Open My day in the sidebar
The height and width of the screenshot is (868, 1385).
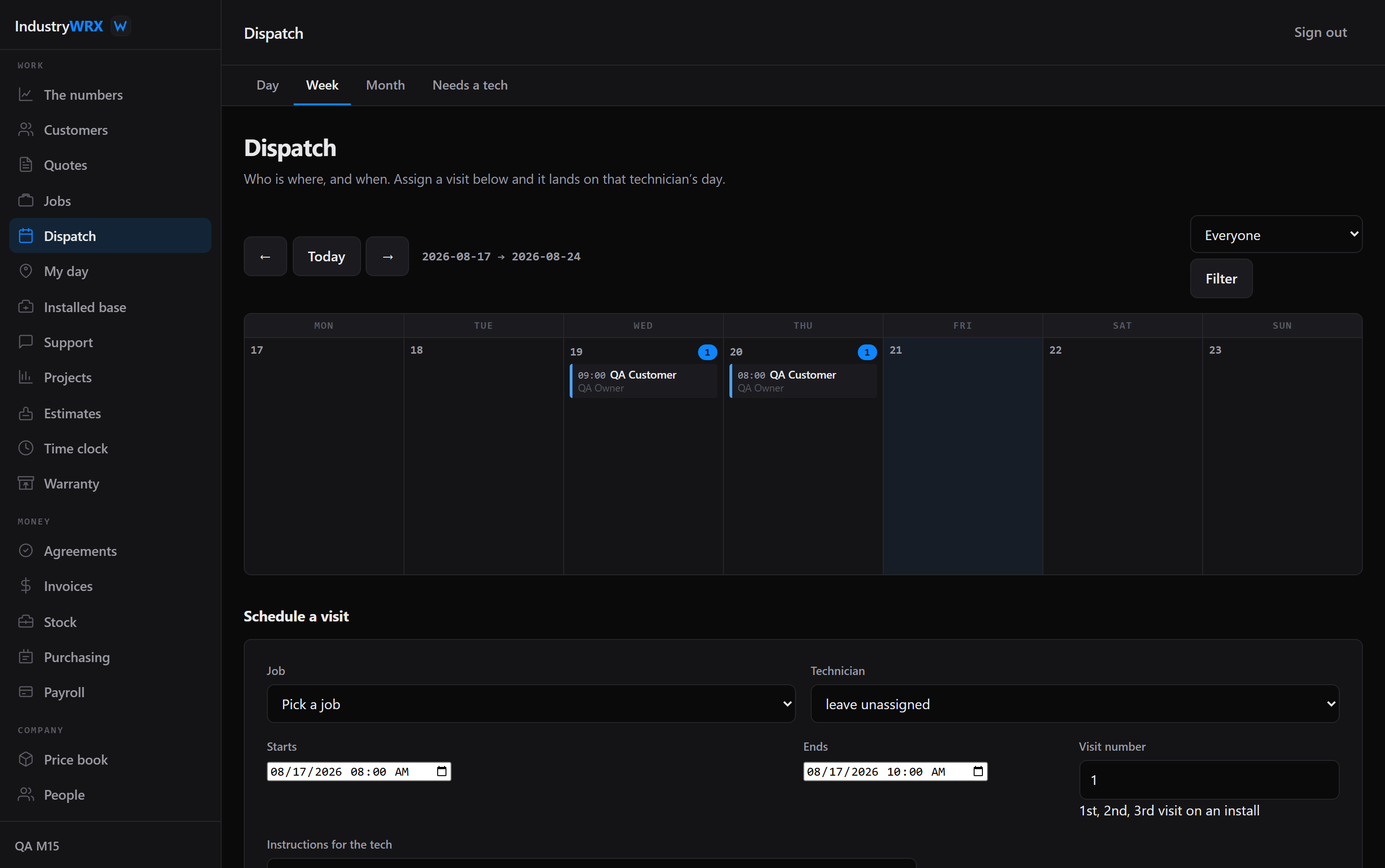pyautogui.click(x=110, y=271)
